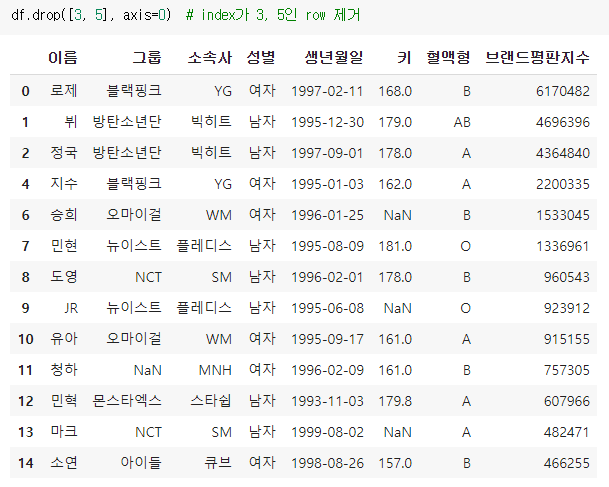
Task: Click the birthdate 1997-02-11
Action: point(327,91)
